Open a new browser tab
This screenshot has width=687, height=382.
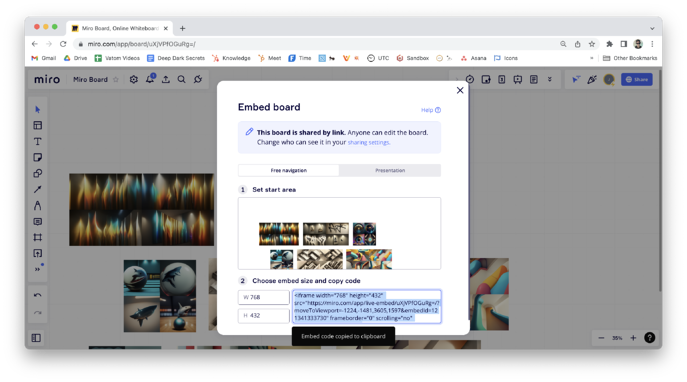click(x=183, y=28)
